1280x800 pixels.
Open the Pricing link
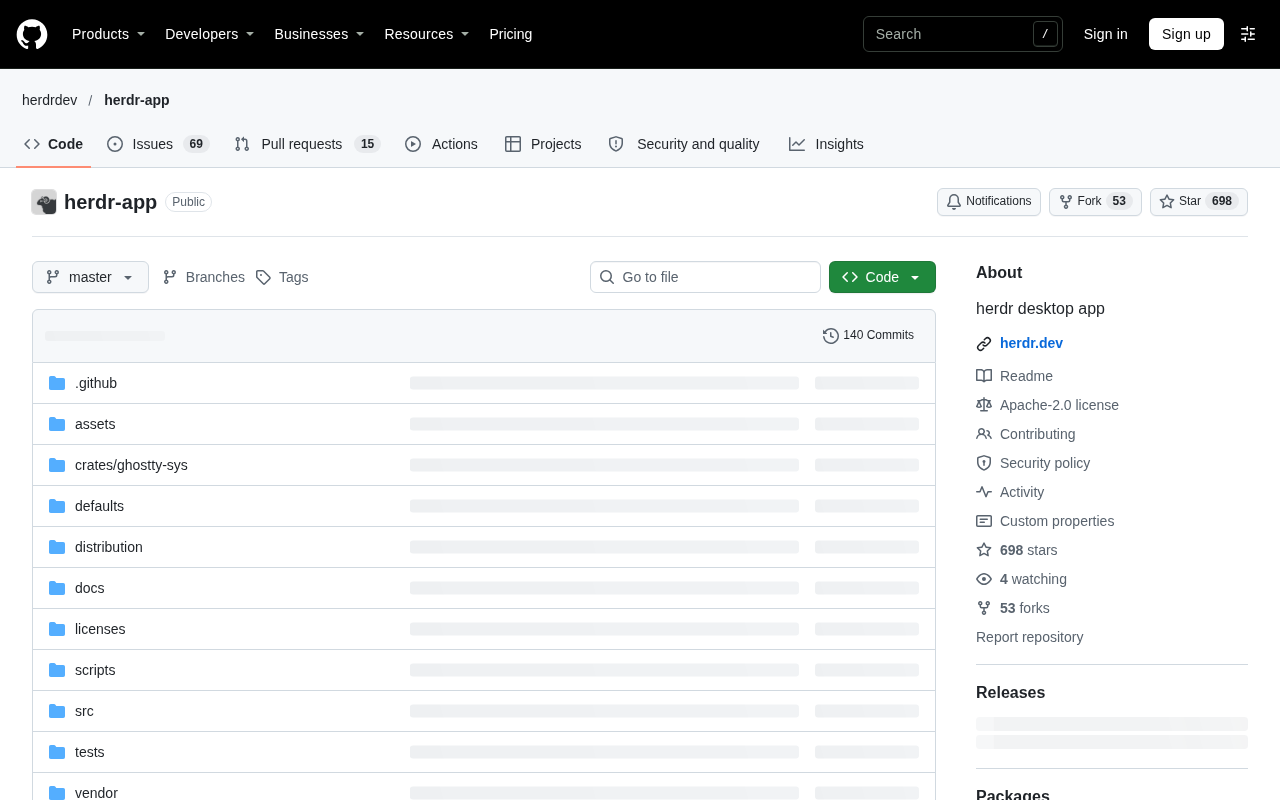(511, 34)
